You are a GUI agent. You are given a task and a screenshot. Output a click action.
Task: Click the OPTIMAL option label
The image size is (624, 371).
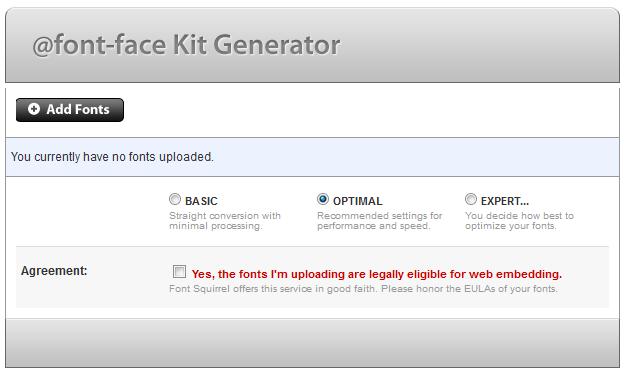click(x=357, y=201)
